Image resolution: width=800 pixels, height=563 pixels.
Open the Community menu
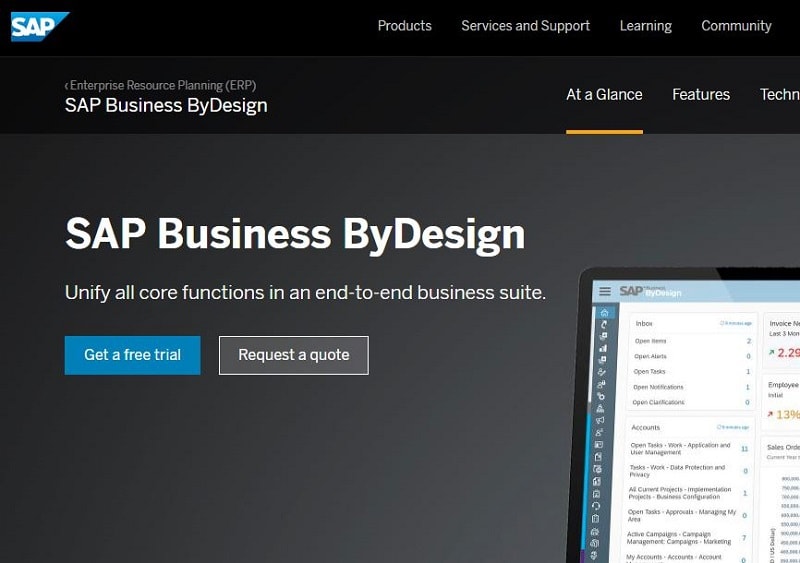coord(736,26)
